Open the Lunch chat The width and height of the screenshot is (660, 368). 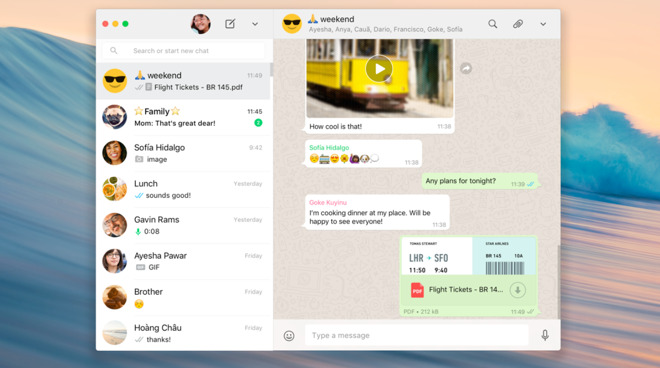pos(184,189)
